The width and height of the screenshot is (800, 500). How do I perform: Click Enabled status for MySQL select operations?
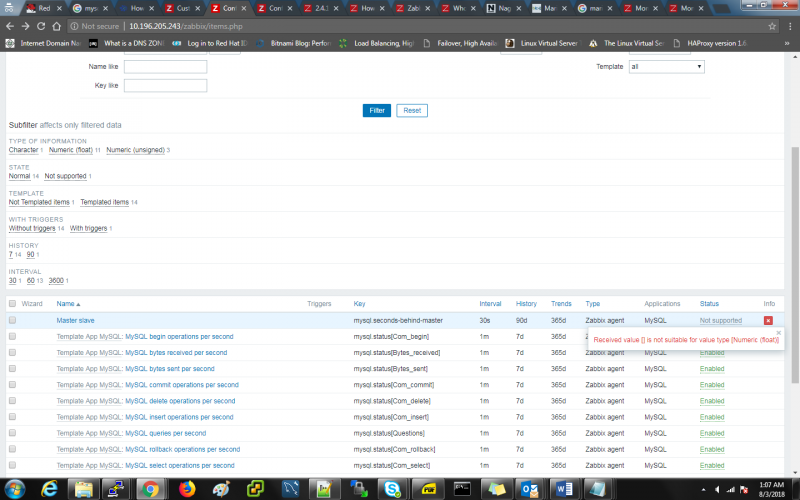click(712, 465)
